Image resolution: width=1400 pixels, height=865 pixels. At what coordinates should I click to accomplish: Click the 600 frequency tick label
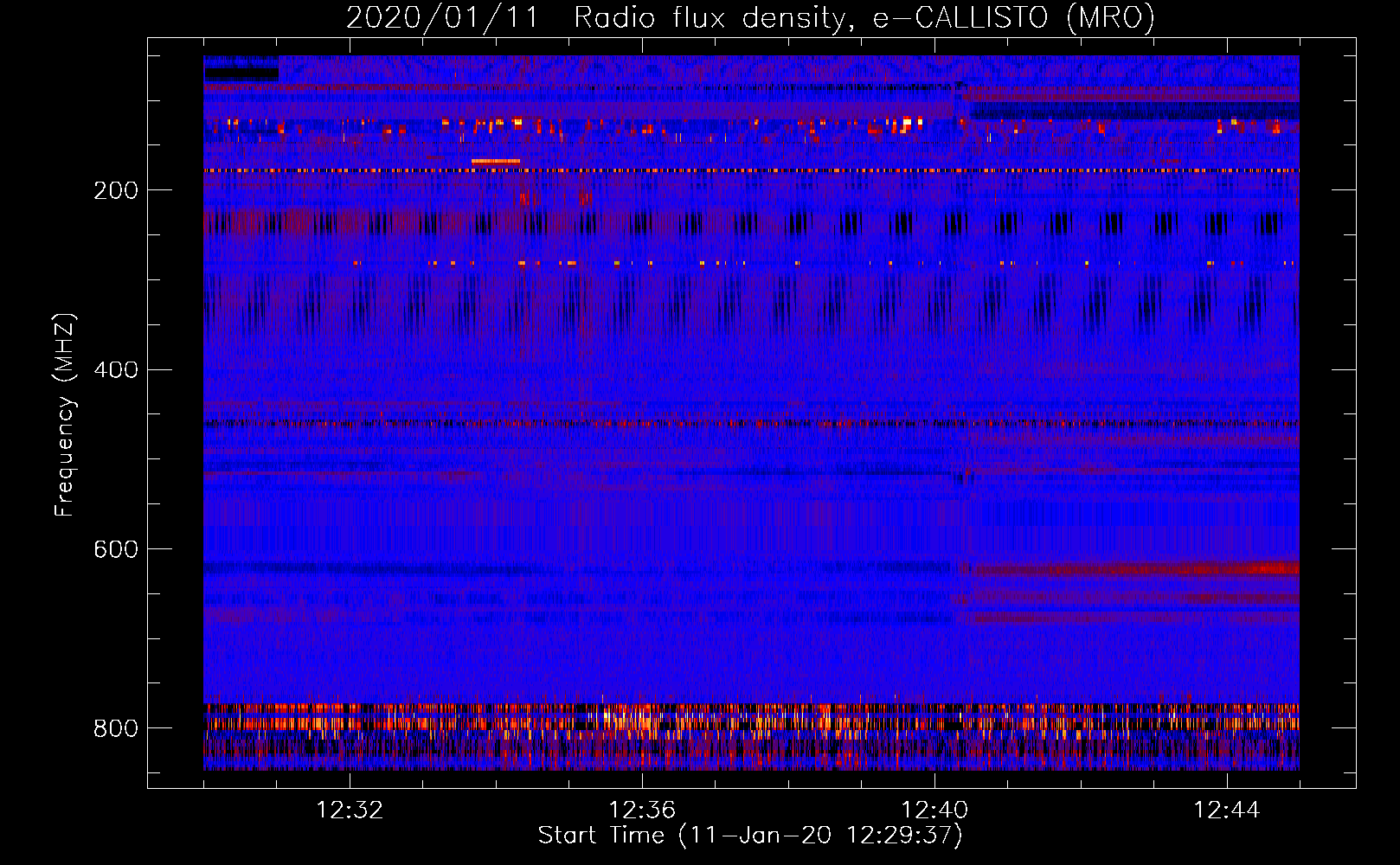coord(115,549)
